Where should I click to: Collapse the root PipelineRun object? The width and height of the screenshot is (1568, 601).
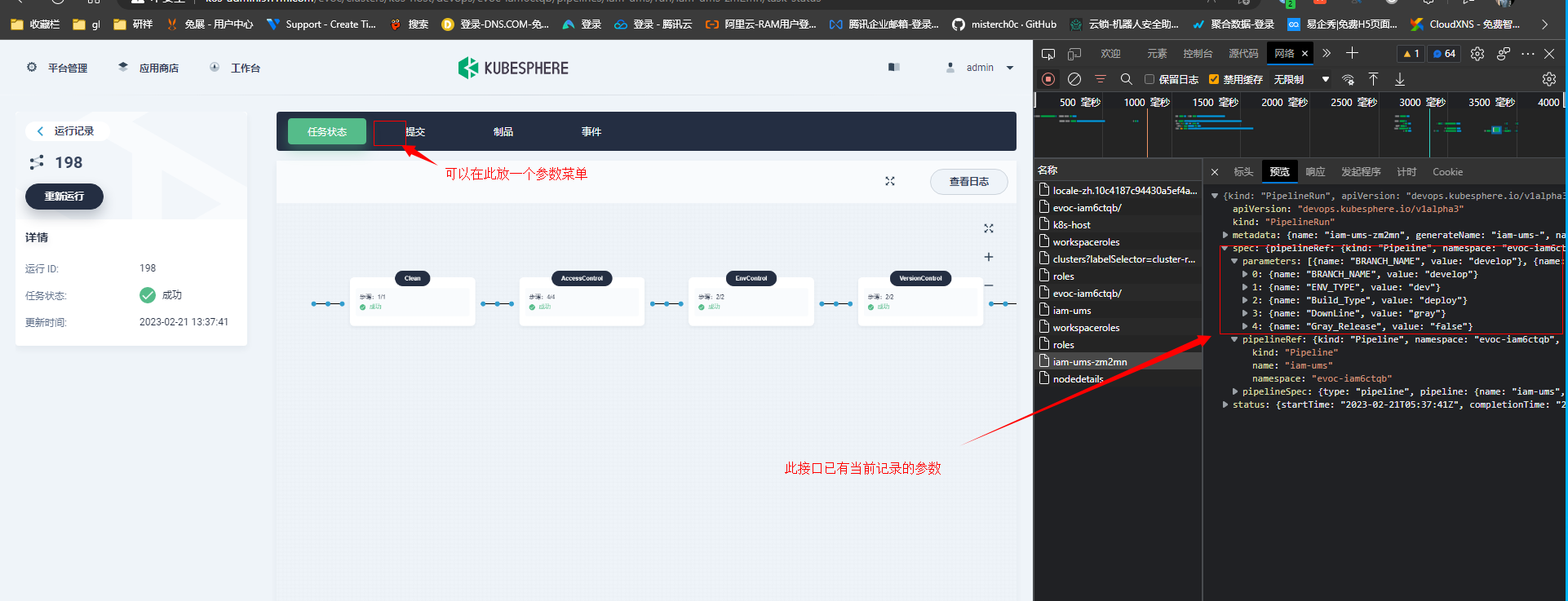click(1215, 196)
